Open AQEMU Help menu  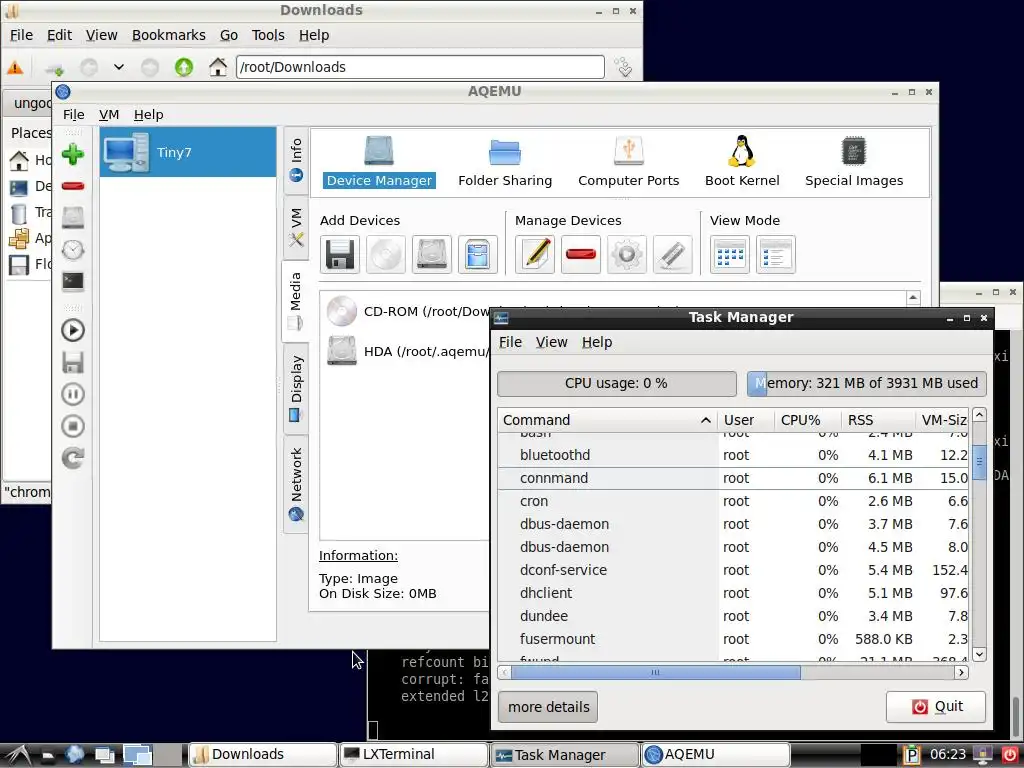tap(148, 114)
